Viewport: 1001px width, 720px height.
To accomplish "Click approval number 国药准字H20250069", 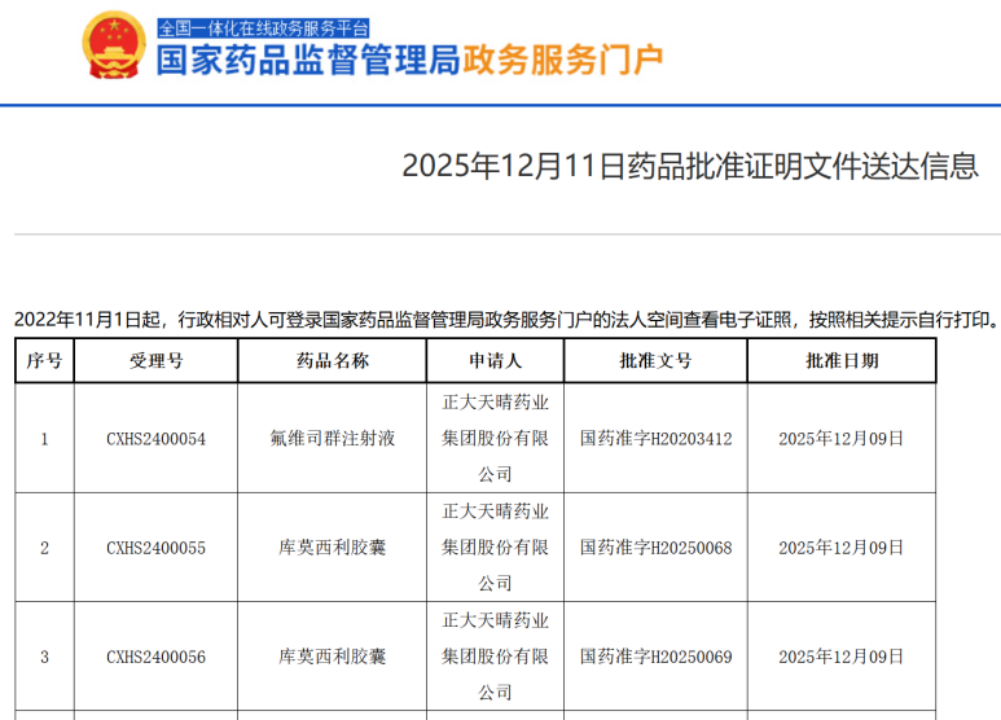I will pos(656,657).
